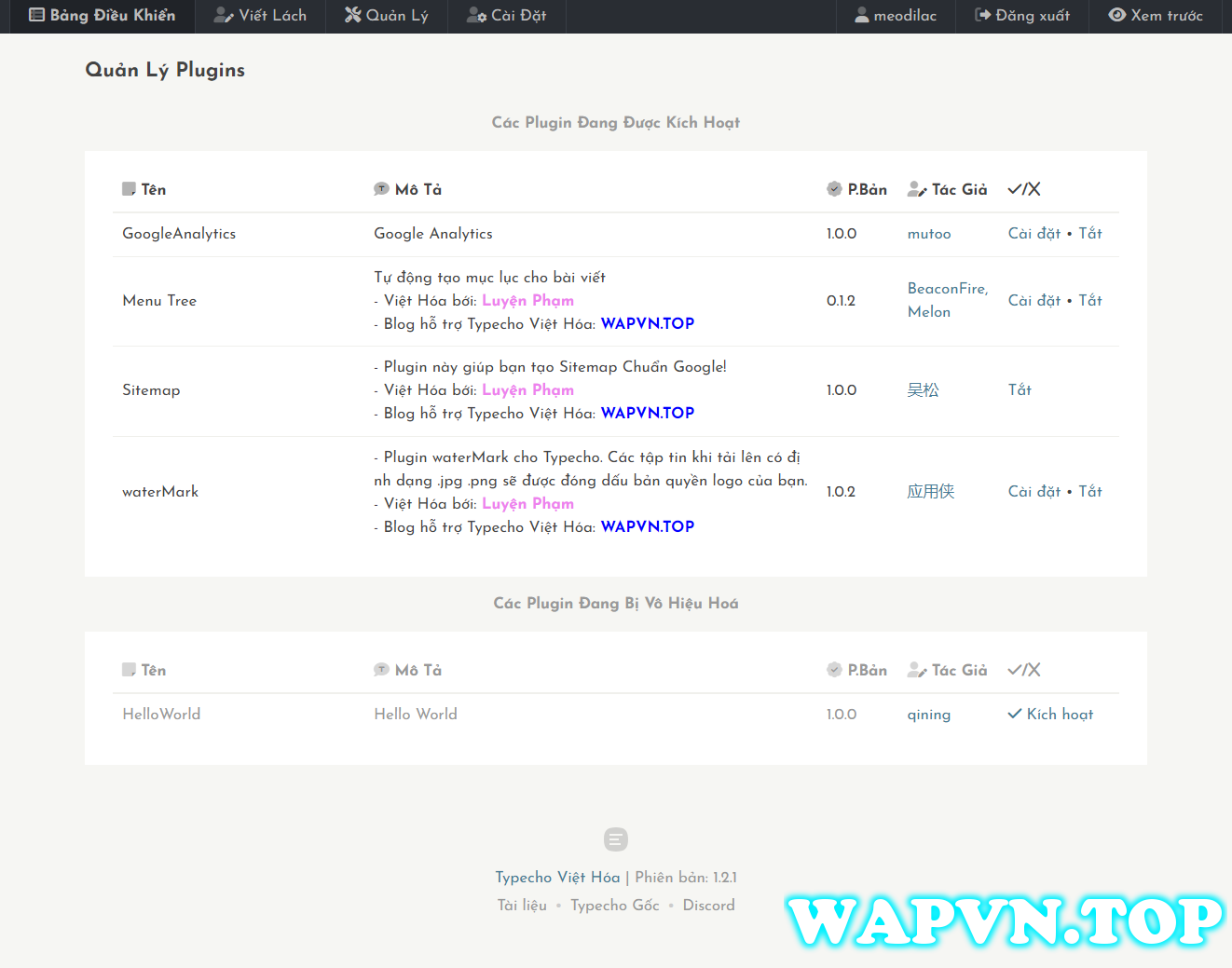Click WAPVN.TOP link in Menu Tree description
This screenshot has width=1232, height=968.
tap(648, 324)
